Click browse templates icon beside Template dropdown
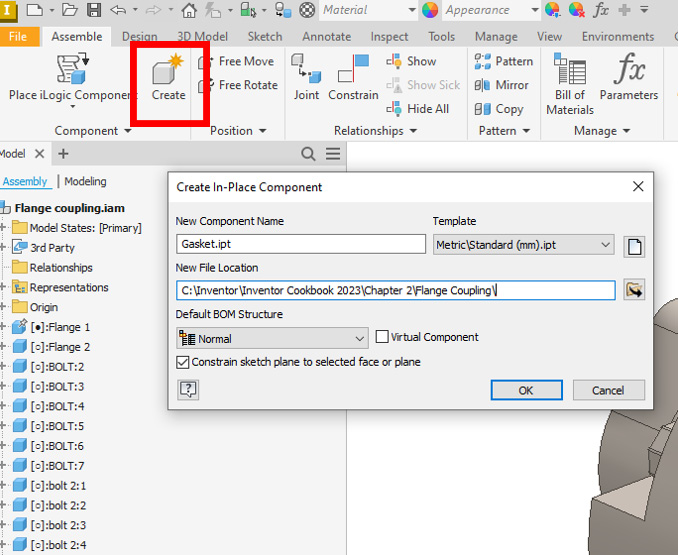The height and width of the screenshot is (555, 678). coord(634,247)
